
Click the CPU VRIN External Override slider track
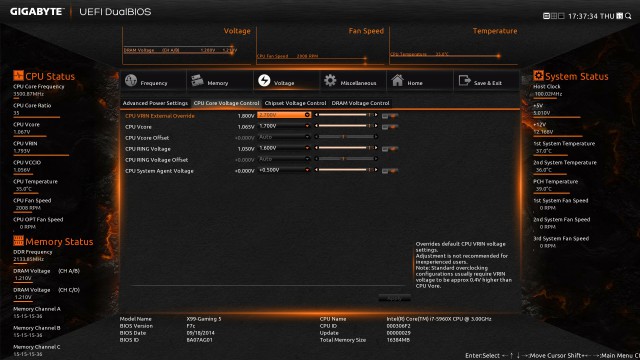point(346,115)
